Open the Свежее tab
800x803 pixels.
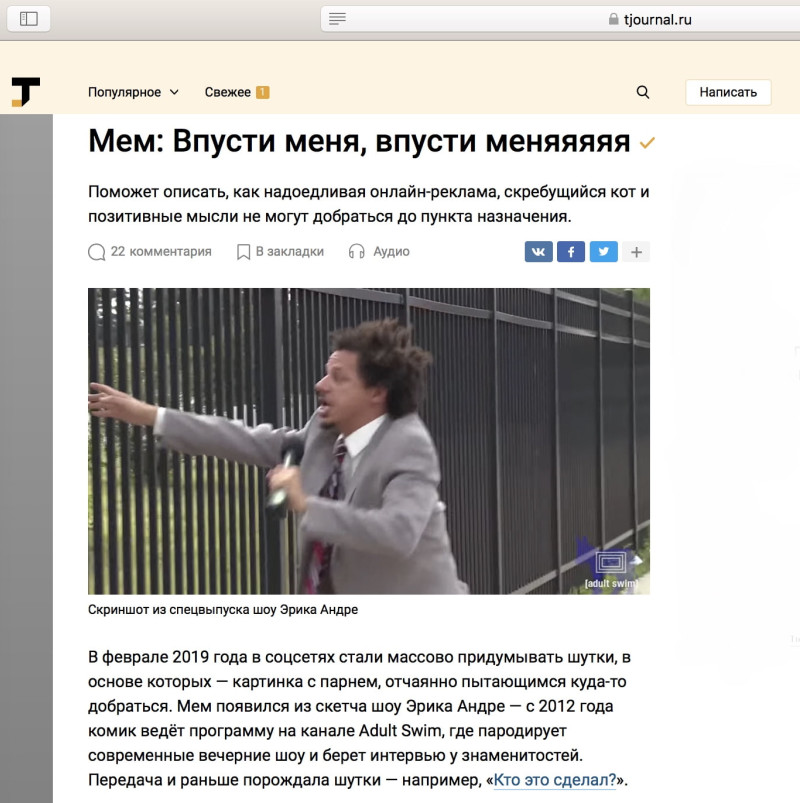coord(227,92)
